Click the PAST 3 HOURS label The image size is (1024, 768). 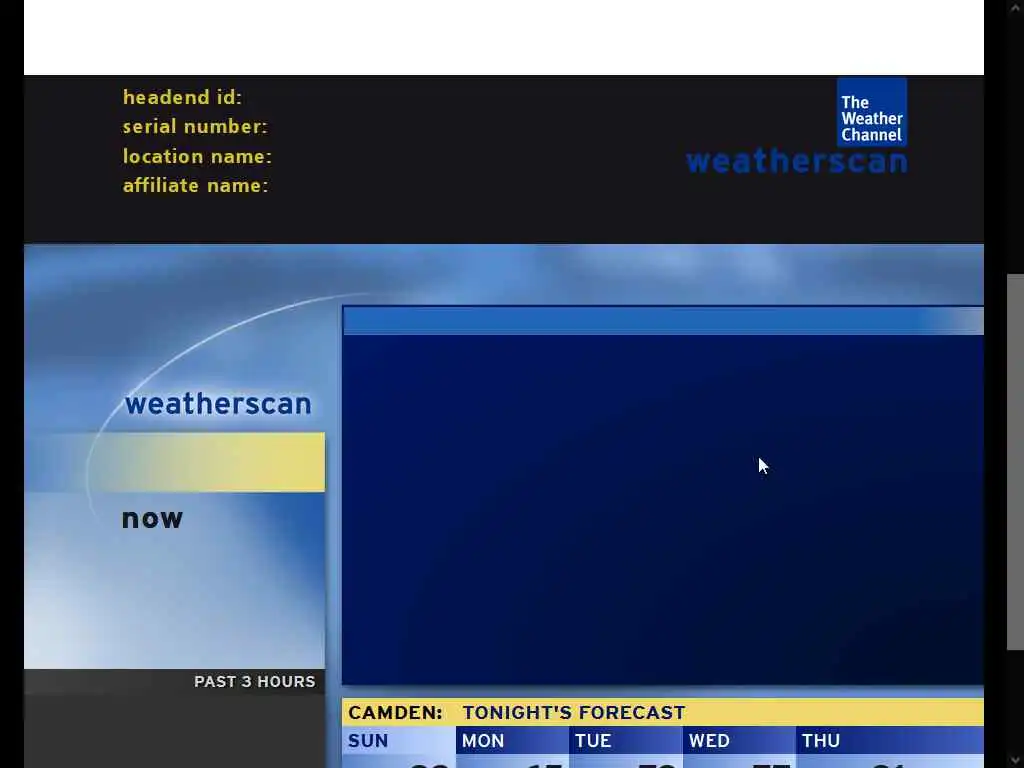click(x=255, y=682)
